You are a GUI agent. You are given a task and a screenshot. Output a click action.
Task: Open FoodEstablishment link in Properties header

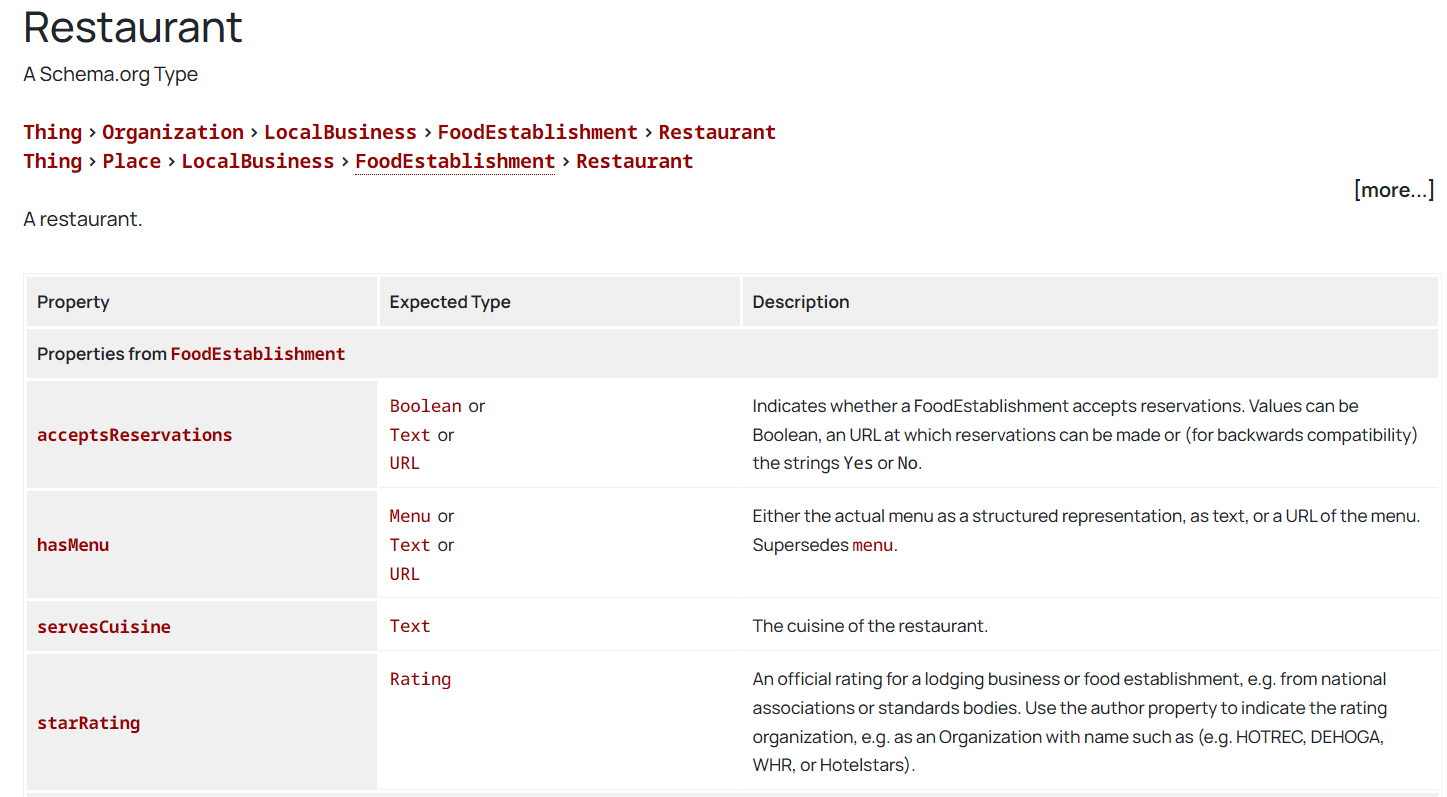[x=258, y=354]
